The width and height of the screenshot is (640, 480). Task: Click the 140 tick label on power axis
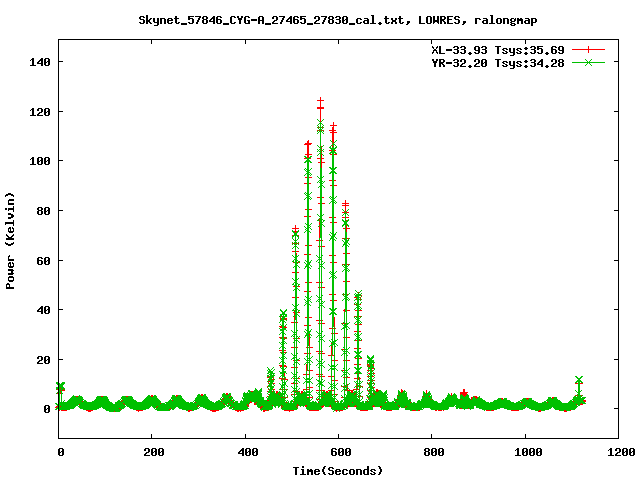click(x=40, y=62)
